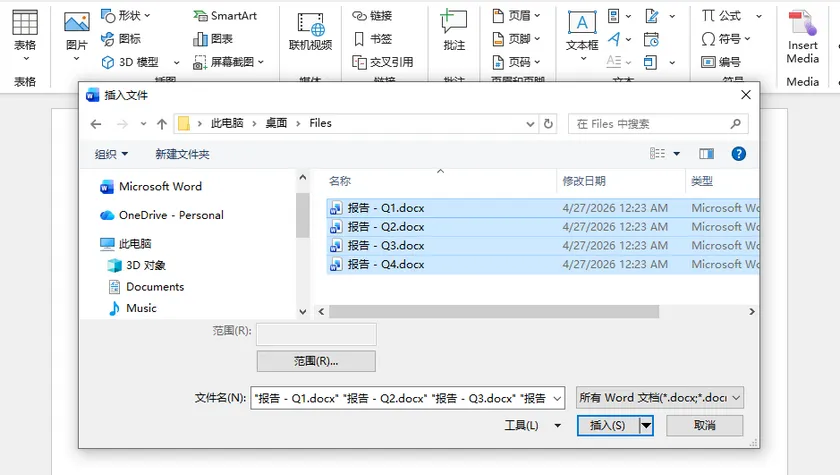Click the horizontal scrollbar in file list

[x=493, y=312]
